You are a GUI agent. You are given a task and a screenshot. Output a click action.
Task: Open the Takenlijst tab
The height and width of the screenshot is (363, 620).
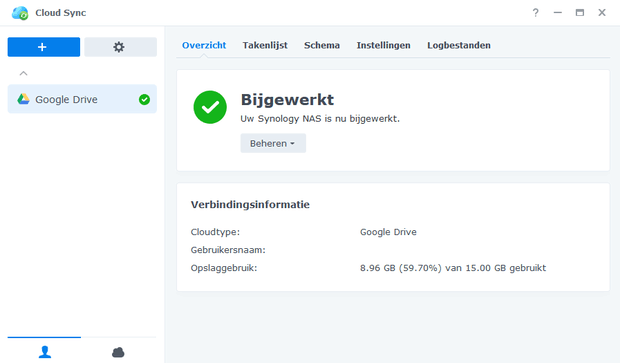(x=265, y=45)
